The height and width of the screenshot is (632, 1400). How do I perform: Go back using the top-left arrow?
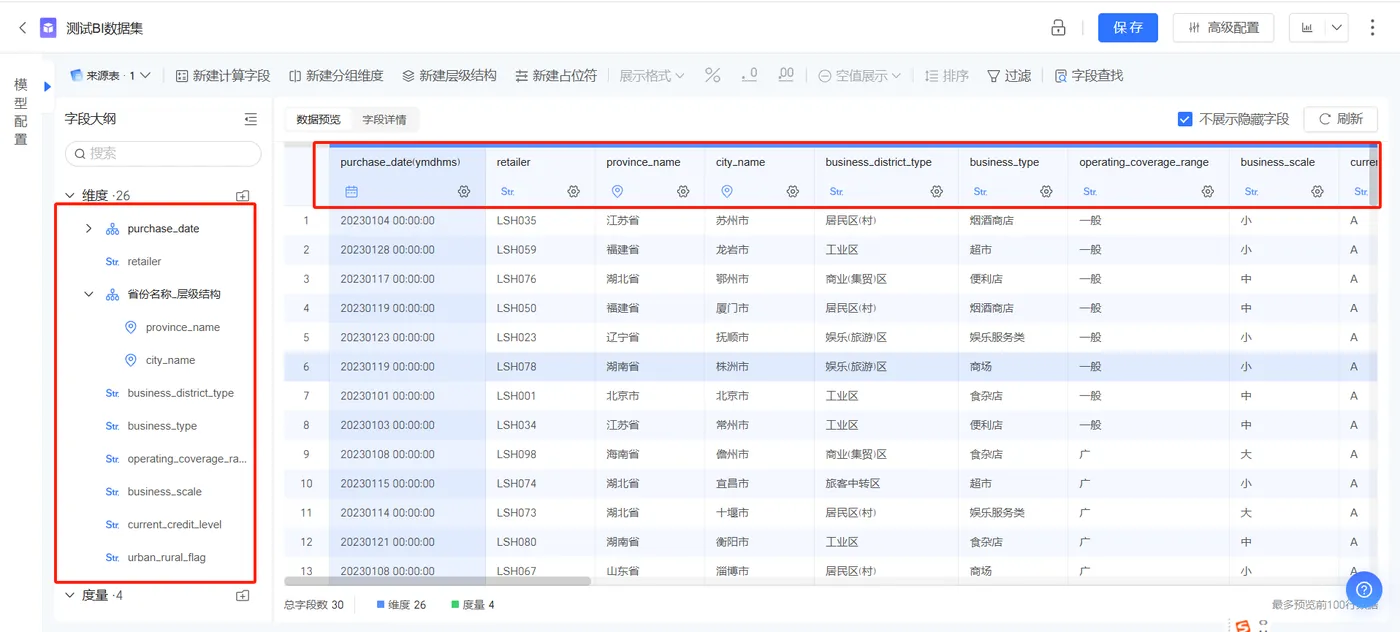[x=22, y=28]
